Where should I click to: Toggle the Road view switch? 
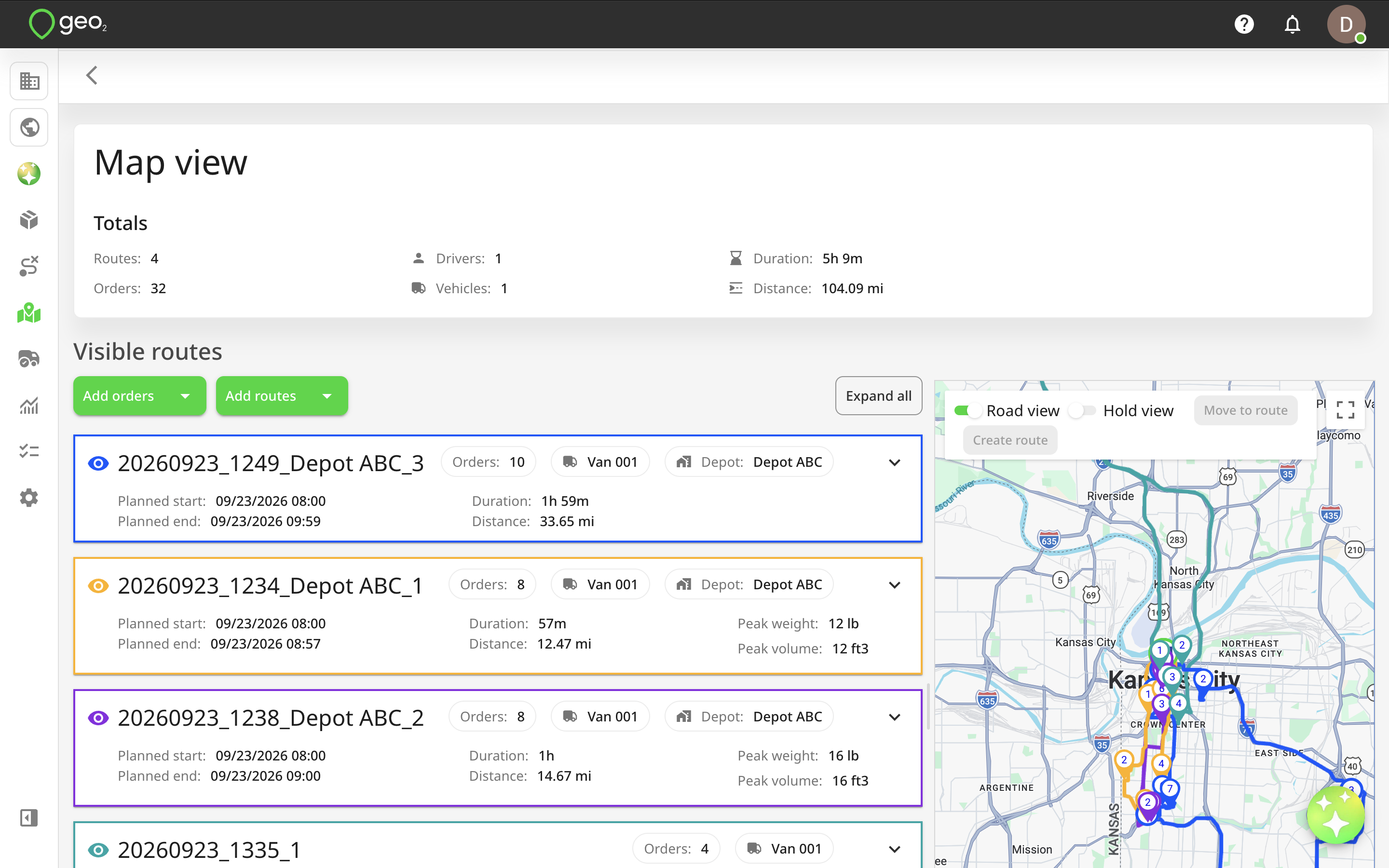(x=967, y=410)
